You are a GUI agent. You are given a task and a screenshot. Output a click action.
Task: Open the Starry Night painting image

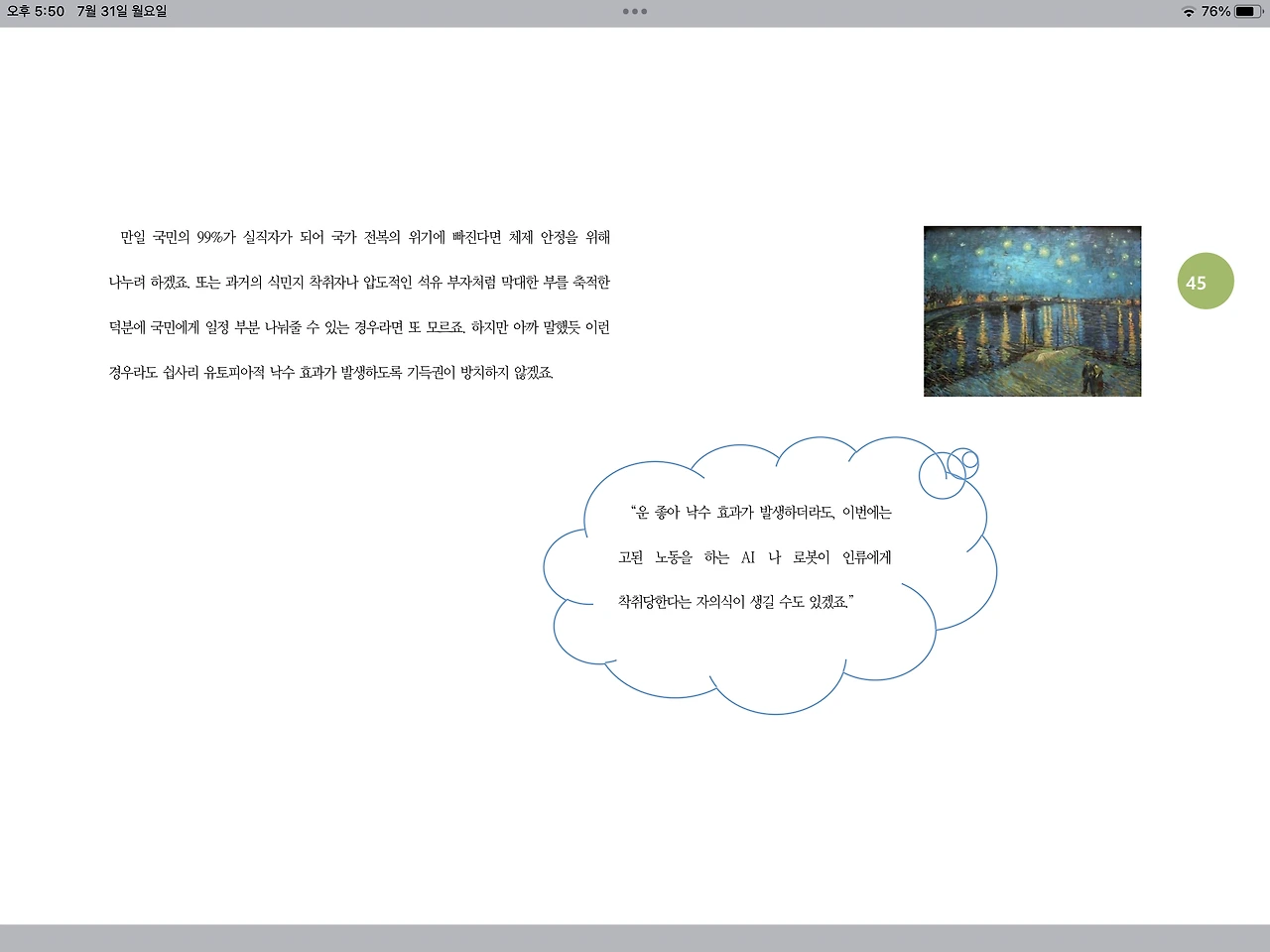point(1032,311)
